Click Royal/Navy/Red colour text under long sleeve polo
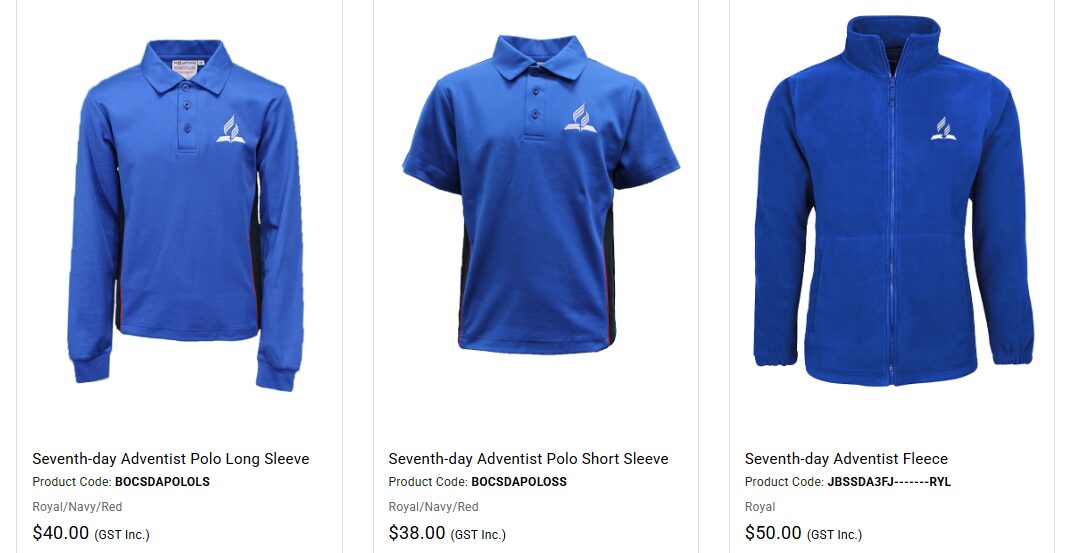The width and height of the screenshot is (1067, 553). point(77,507)
